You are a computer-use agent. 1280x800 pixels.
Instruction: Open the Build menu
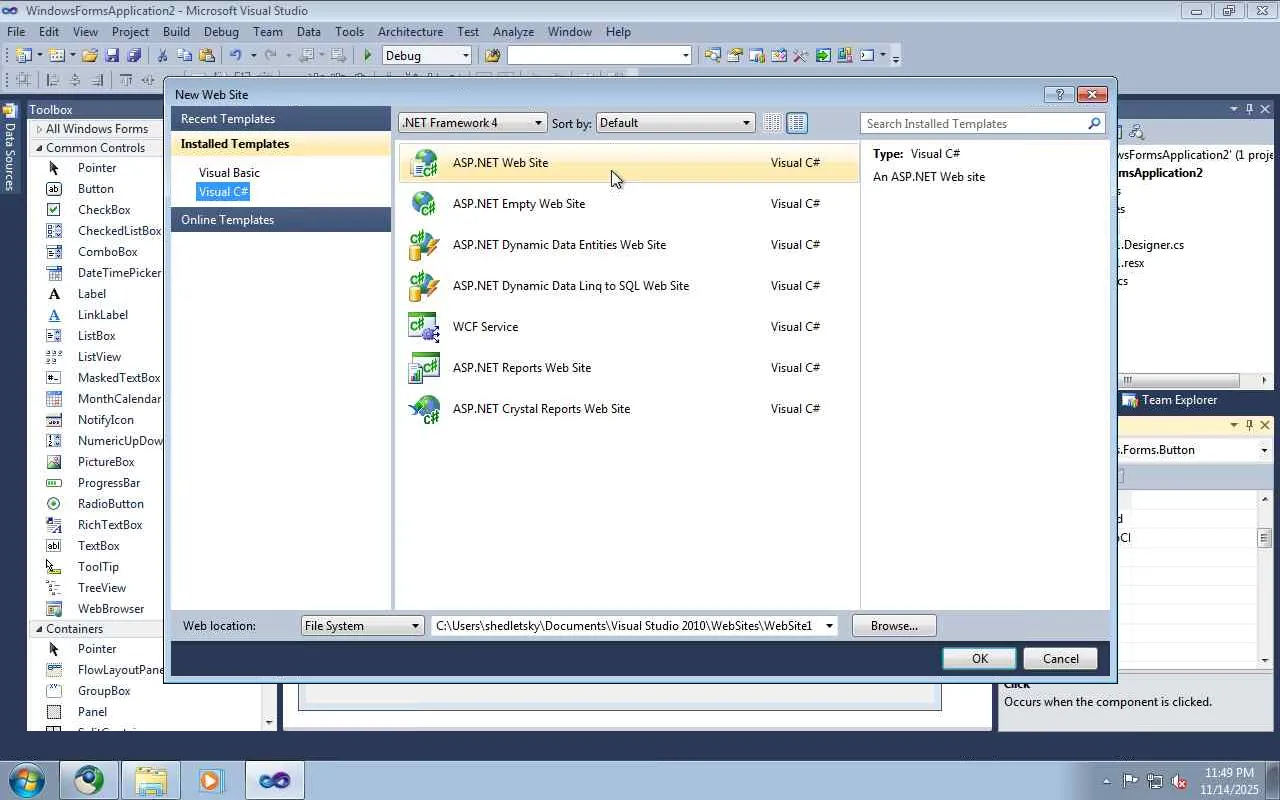point(176,32)
